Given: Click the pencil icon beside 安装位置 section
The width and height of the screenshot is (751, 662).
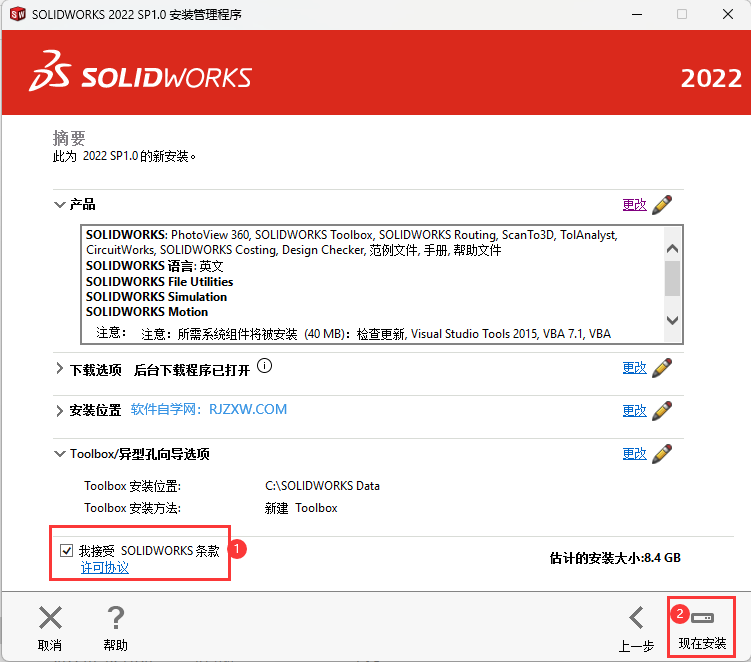Looking at the screenshot, I should [x=661, y=410].
